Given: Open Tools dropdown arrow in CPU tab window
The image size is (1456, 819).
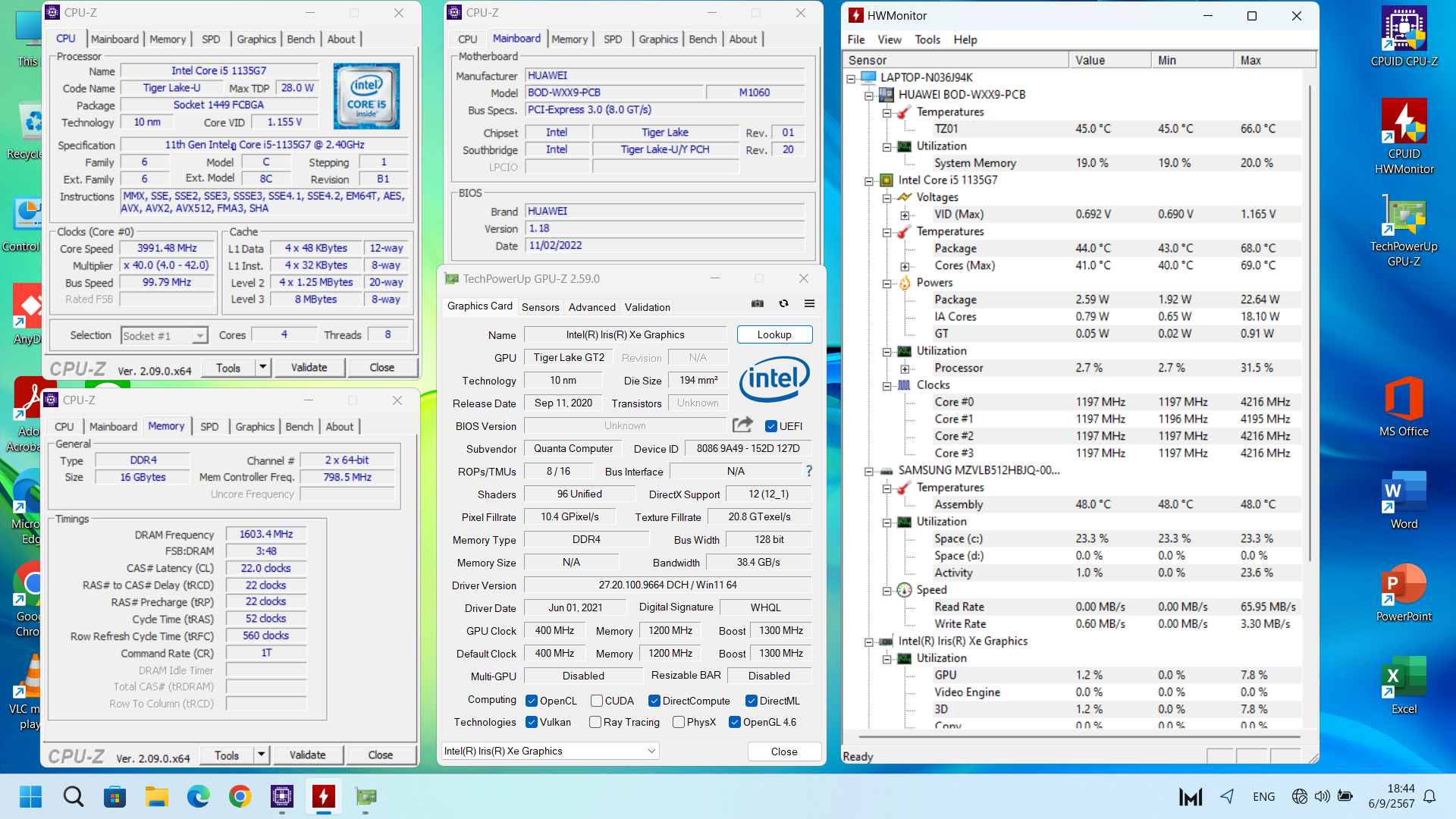Looking at the screenshot, I should [x=262, y=367].
